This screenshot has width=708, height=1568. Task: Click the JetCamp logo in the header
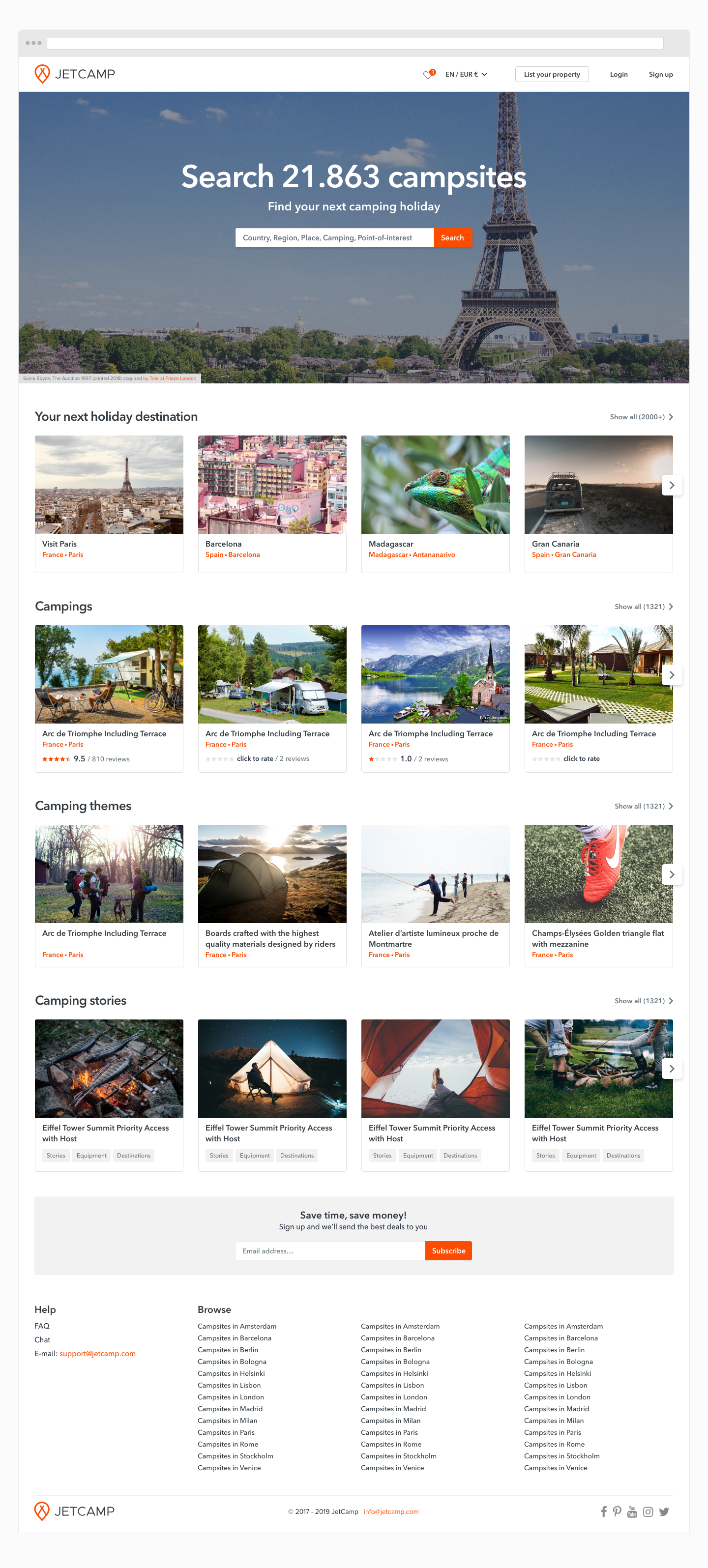[x=75, y=74]
